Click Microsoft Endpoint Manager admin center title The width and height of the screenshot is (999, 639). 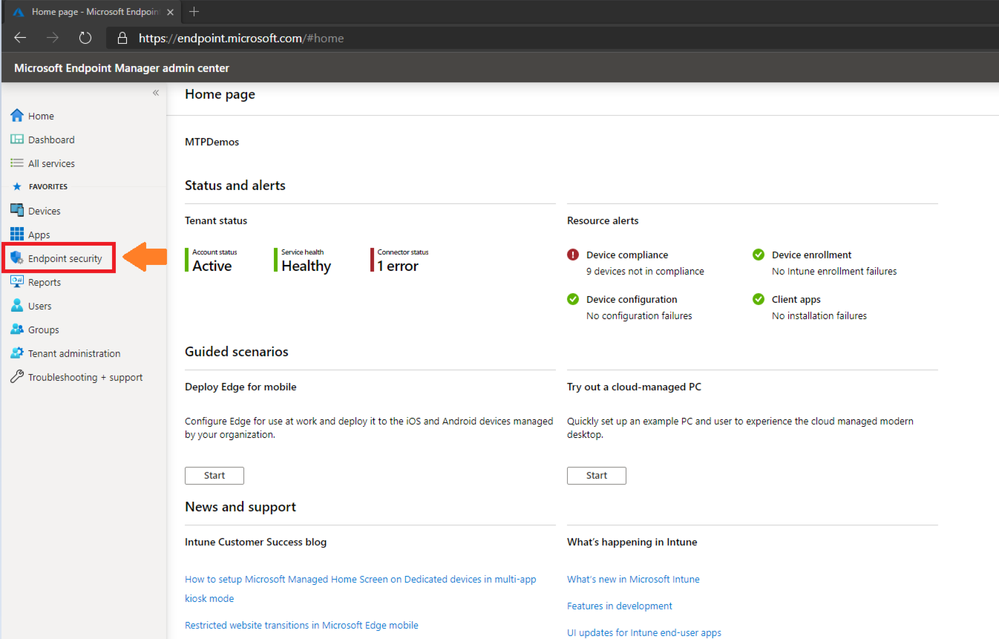tap(121, 68)
